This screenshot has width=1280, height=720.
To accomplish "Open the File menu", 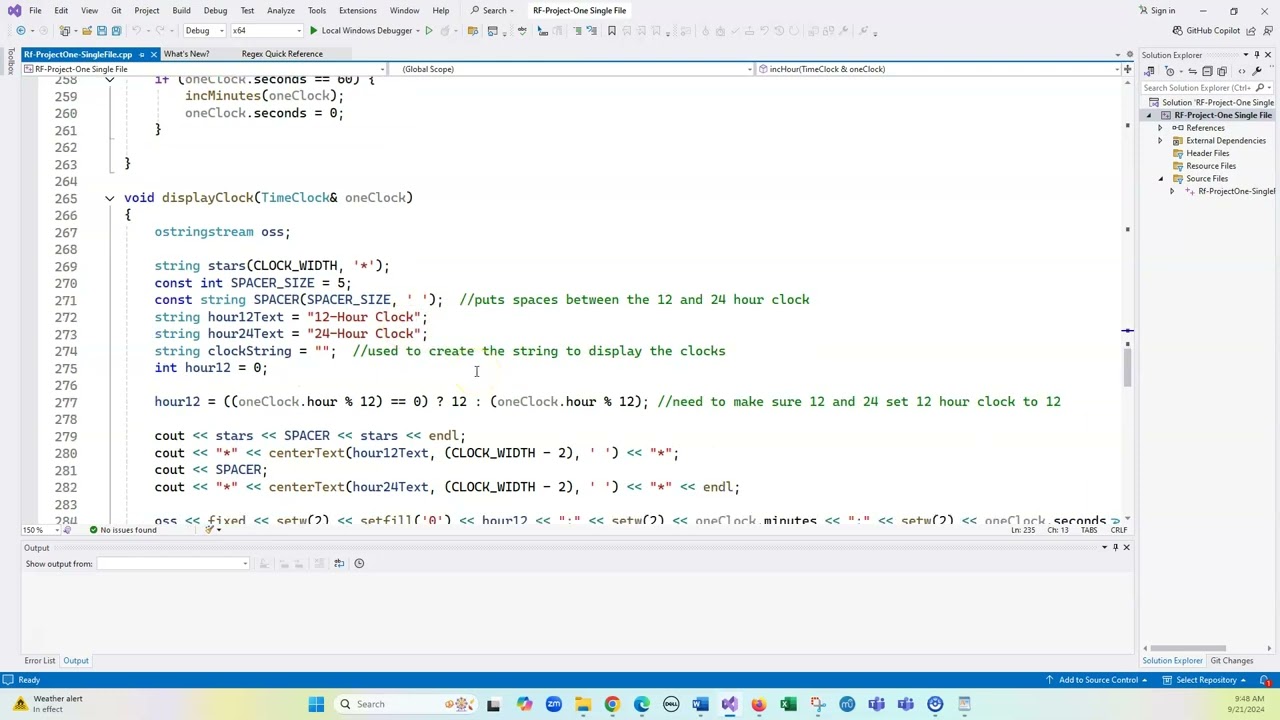I will point(35,11).
